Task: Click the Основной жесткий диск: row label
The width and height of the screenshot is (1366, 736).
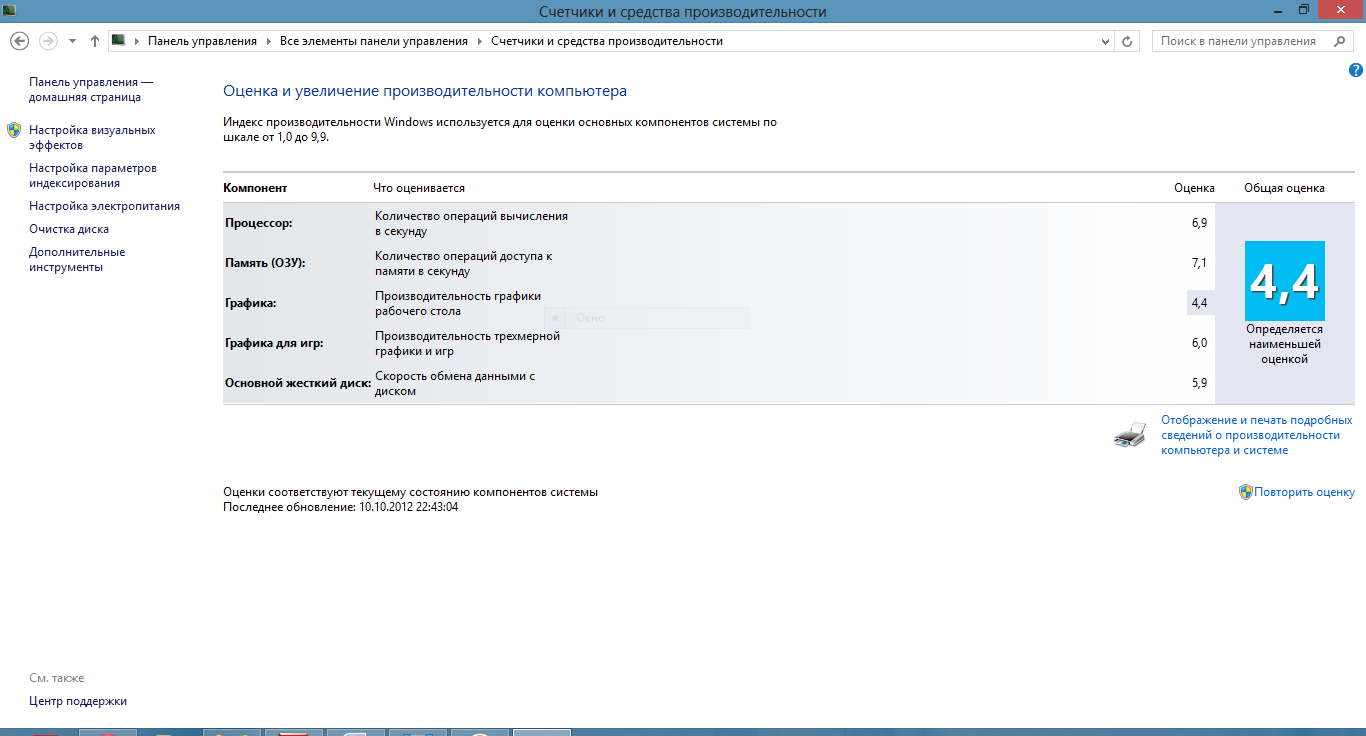Action: [298, 383]
